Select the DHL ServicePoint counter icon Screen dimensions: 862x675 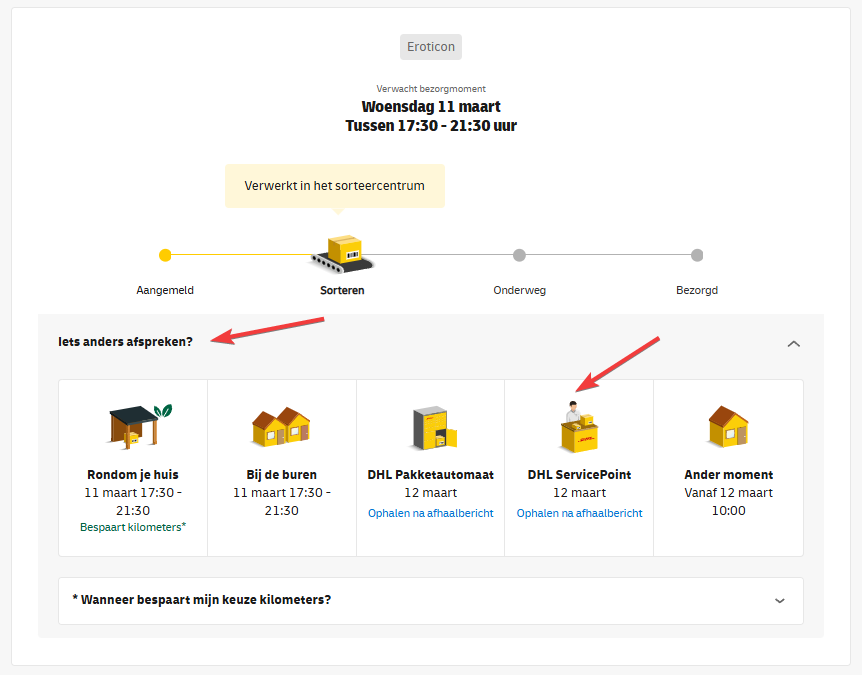(579, 427)
